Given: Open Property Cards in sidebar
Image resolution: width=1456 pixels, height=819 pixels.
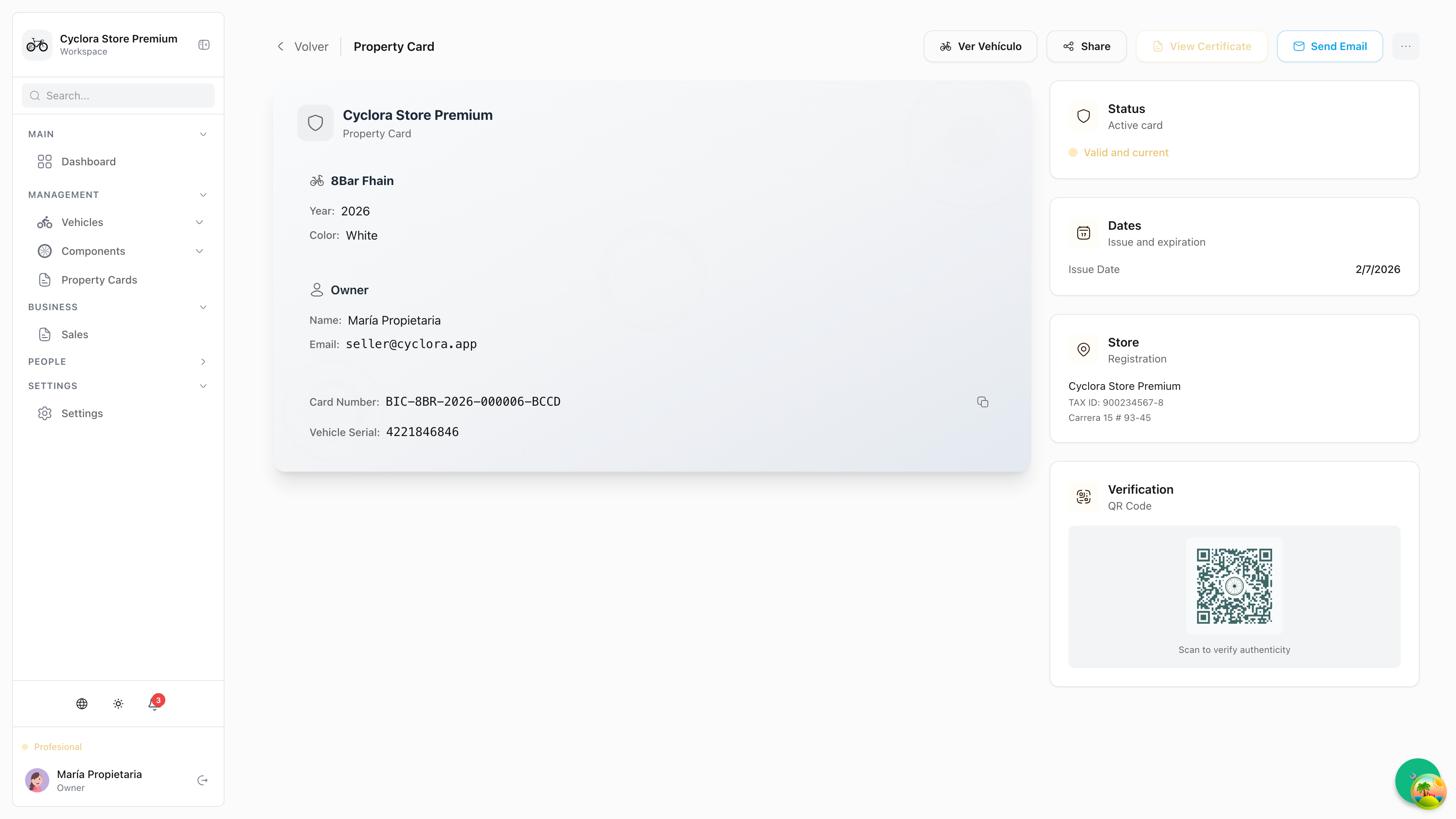Looking at the screenshot, I should point(99,280).
